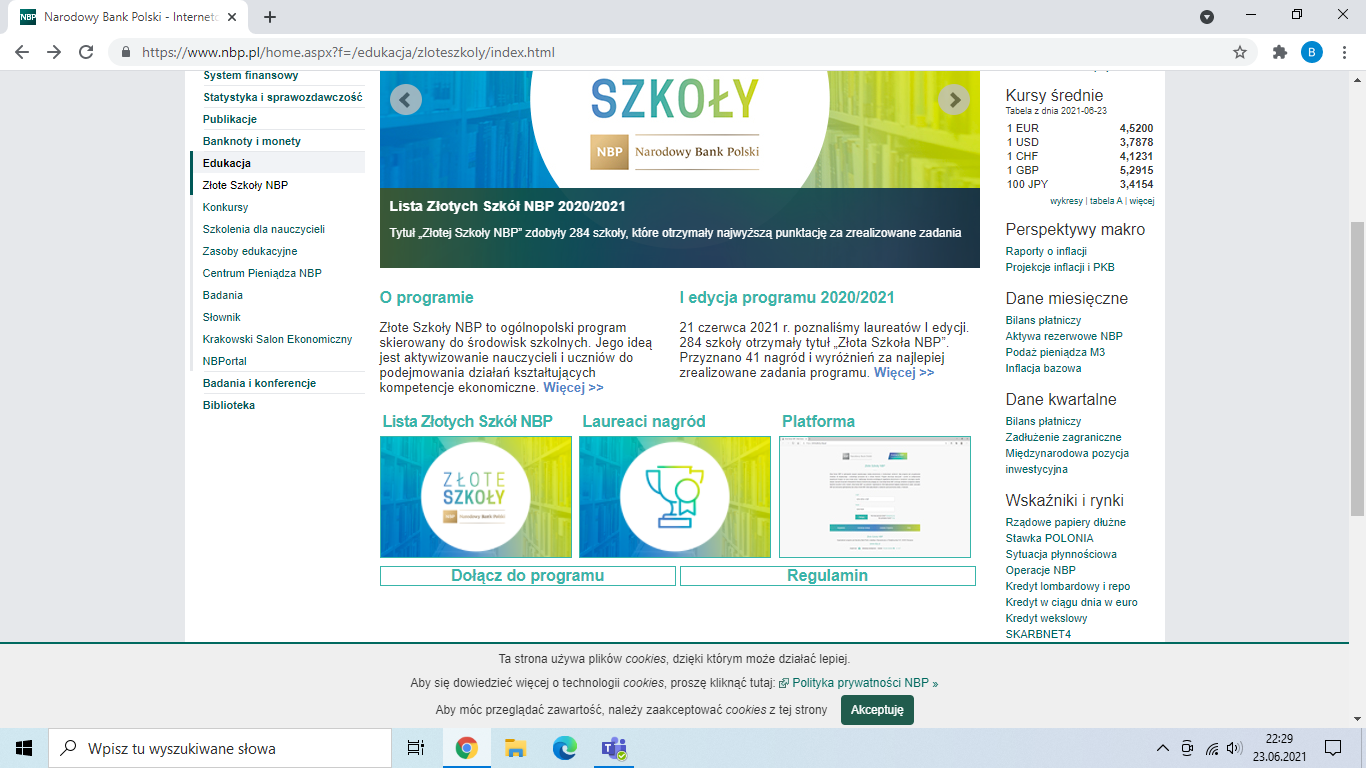The image size is (1366, 768).
Task: Select the Narodowy Bank Polski browser tab
Action: coord(130,17)
